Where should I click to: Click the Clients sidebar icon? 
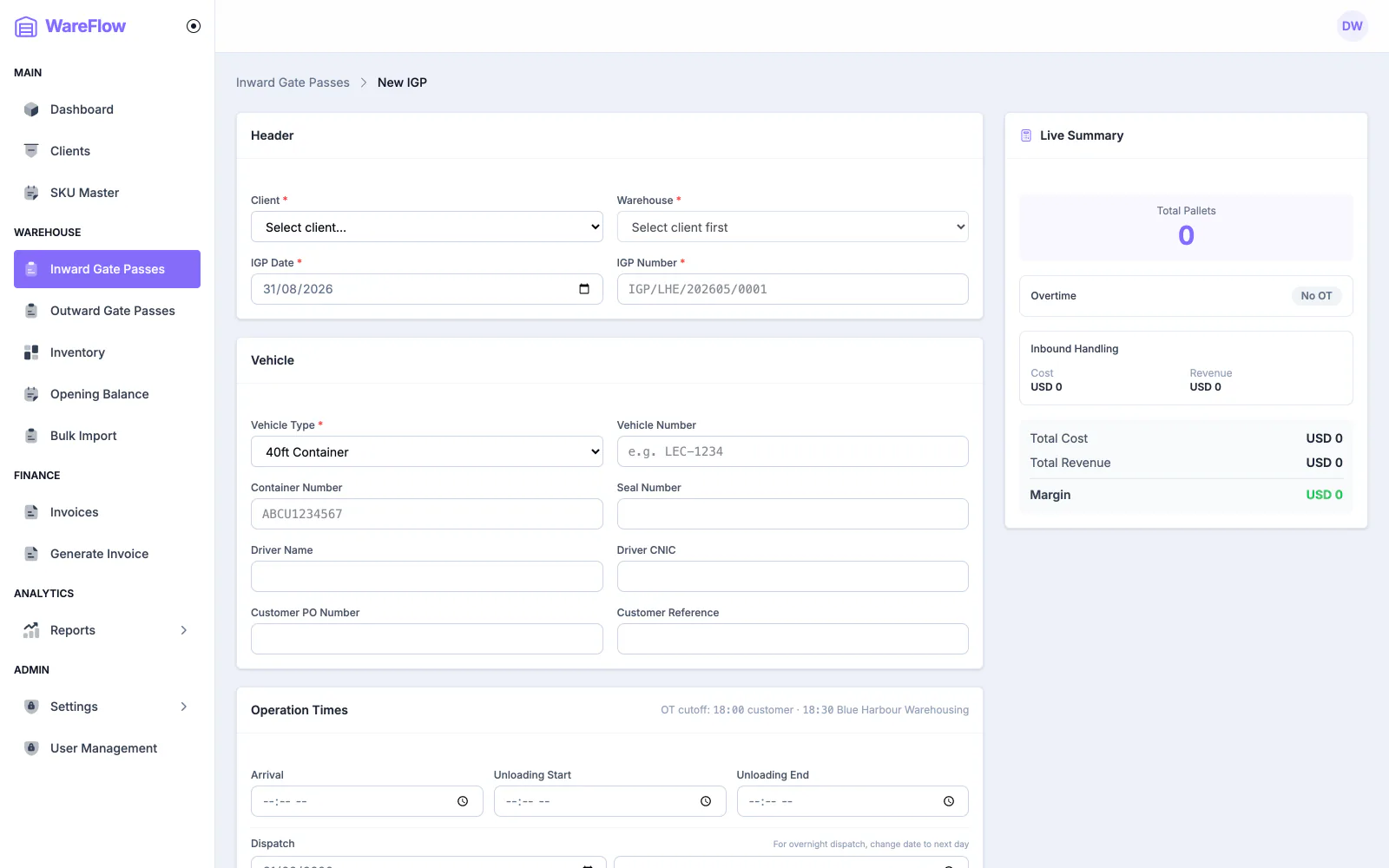31,151
